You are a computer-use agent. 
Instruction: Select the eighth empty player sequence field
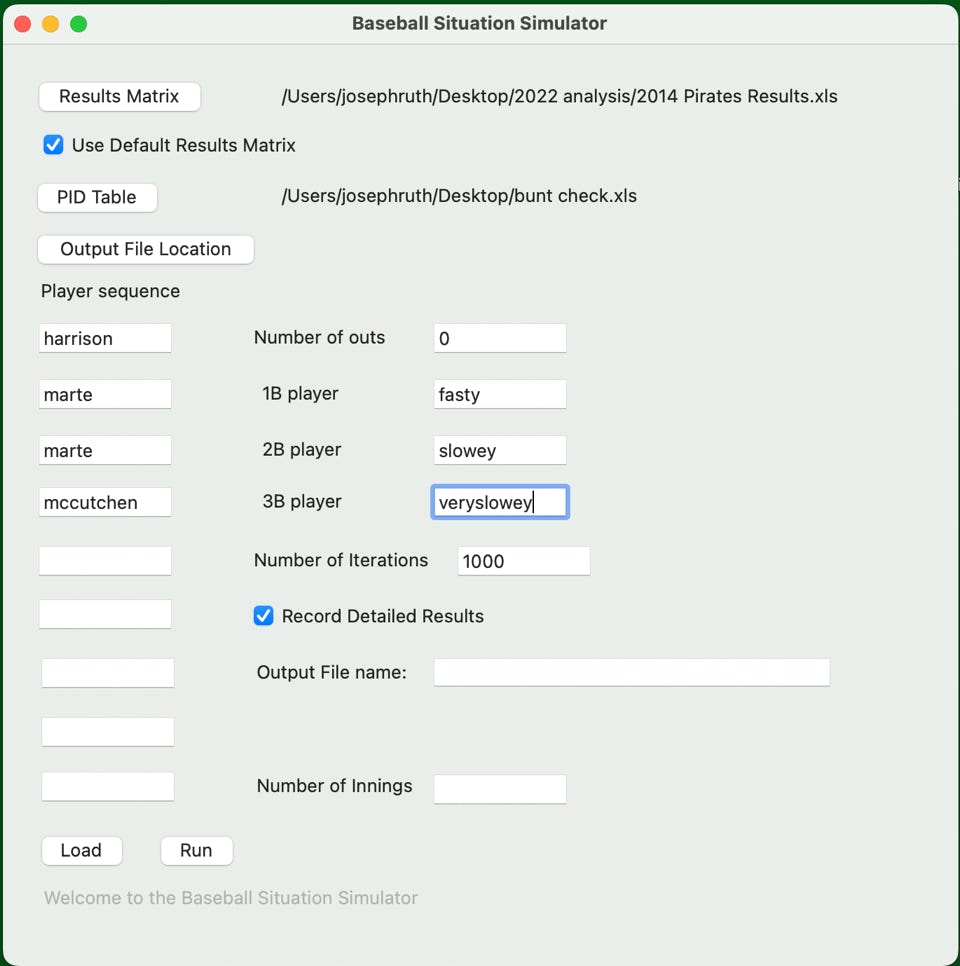108,732
